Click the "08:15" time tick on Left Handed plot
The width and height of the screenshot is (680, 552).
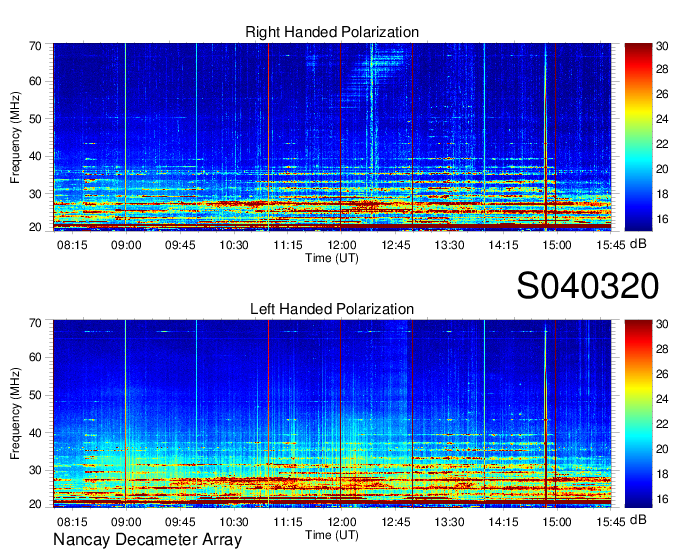pos(72,522)
